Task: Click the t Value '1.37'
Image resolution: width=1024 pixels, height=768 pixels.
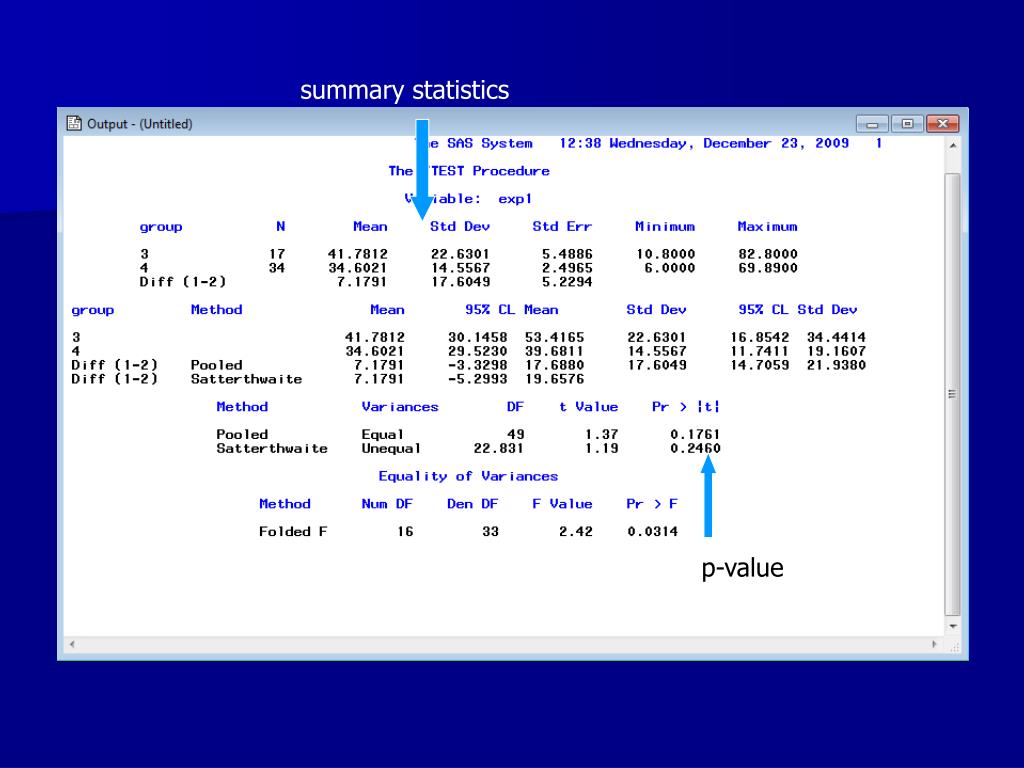Action: 601,434
